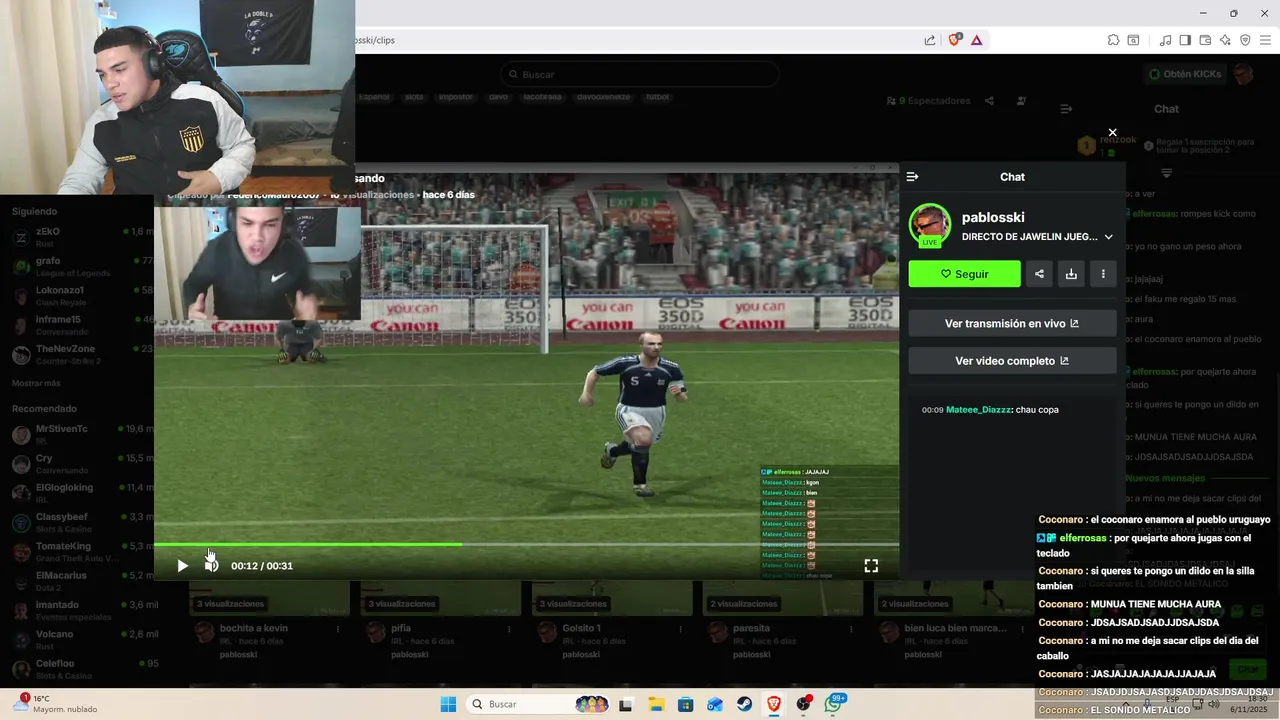Open user account avatar menu

coord(1243,74)
